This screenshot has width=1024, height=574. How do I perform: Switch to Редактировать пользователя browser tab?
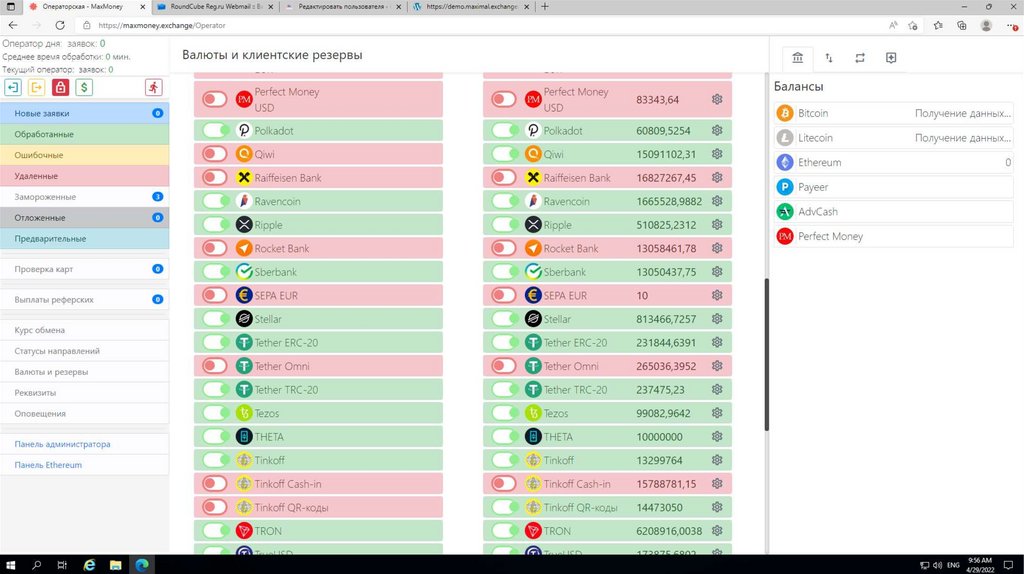tap(344, 7)
